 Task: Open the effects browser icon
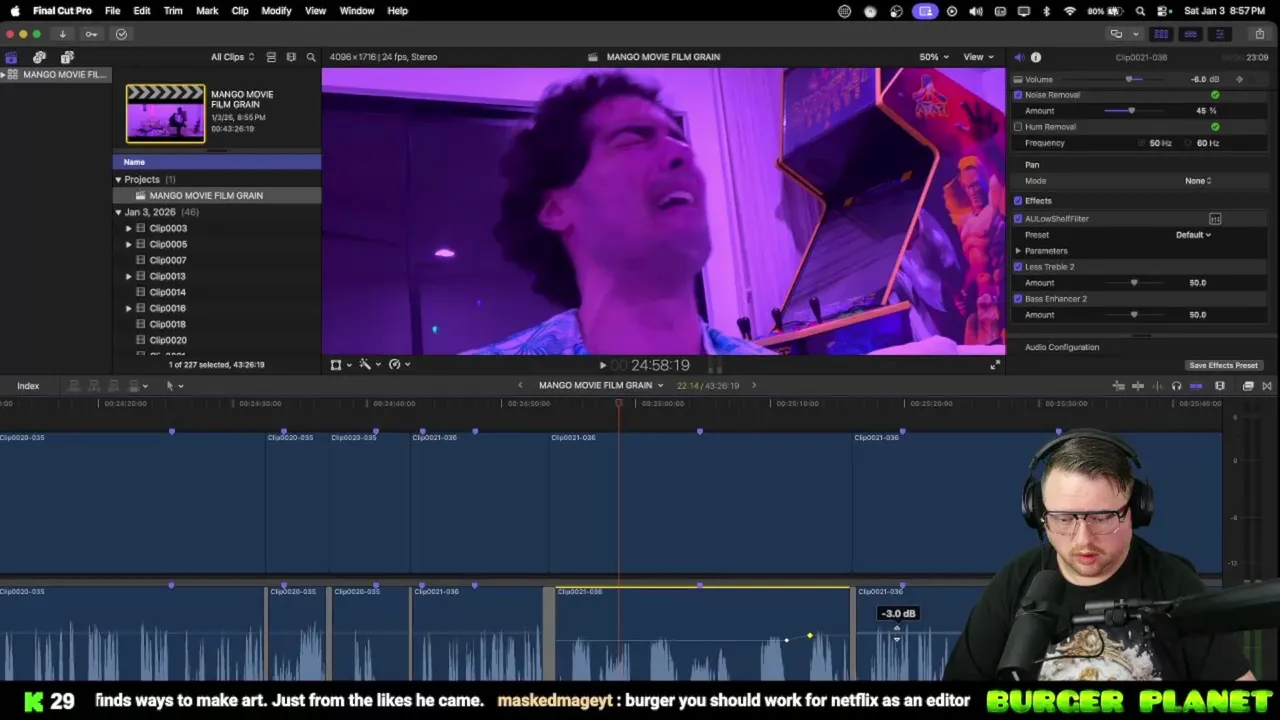click(1248, 386)
